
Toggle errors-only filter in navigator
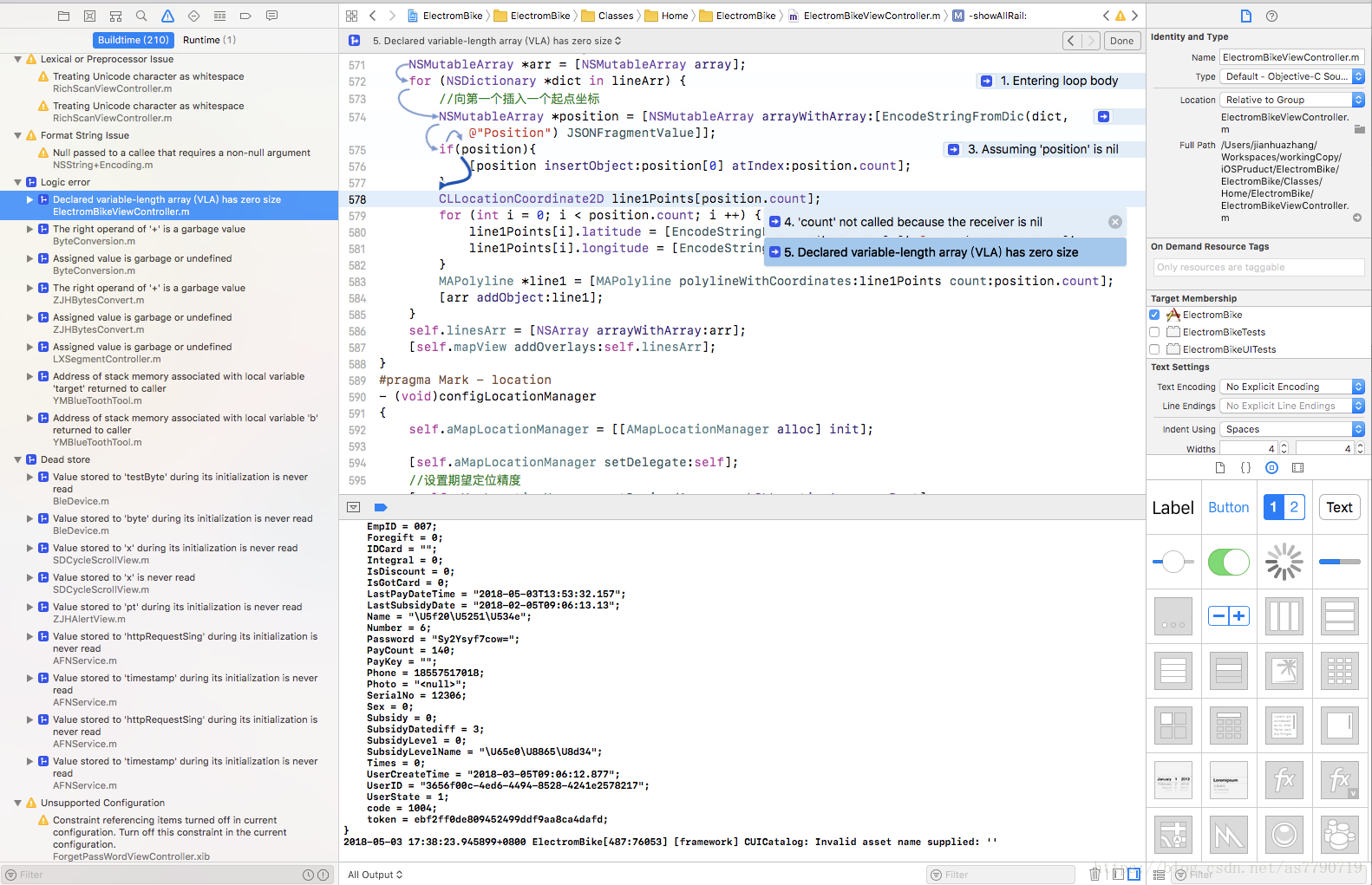323,875
